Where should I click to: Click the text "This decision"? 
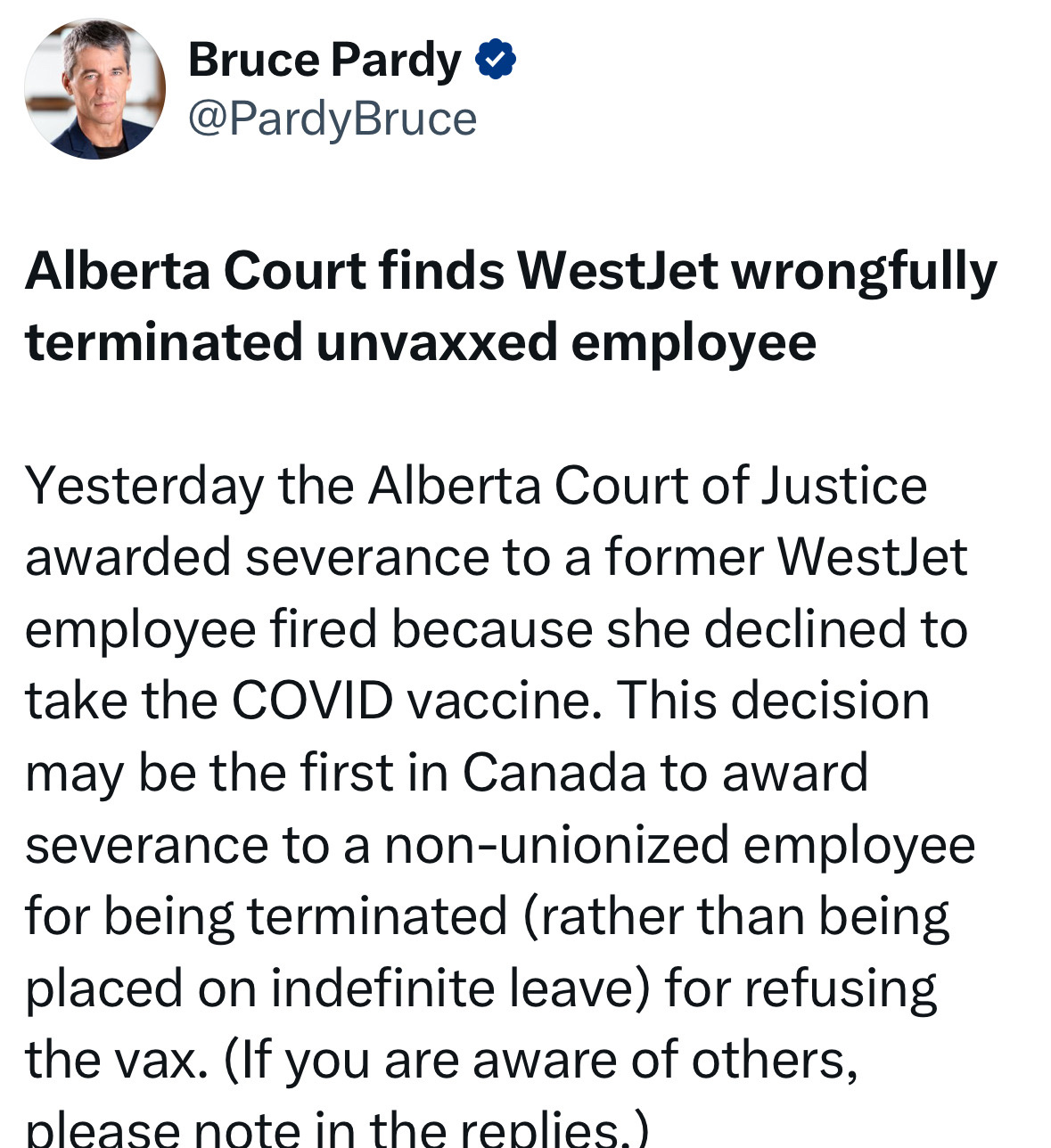click(774, 701)
